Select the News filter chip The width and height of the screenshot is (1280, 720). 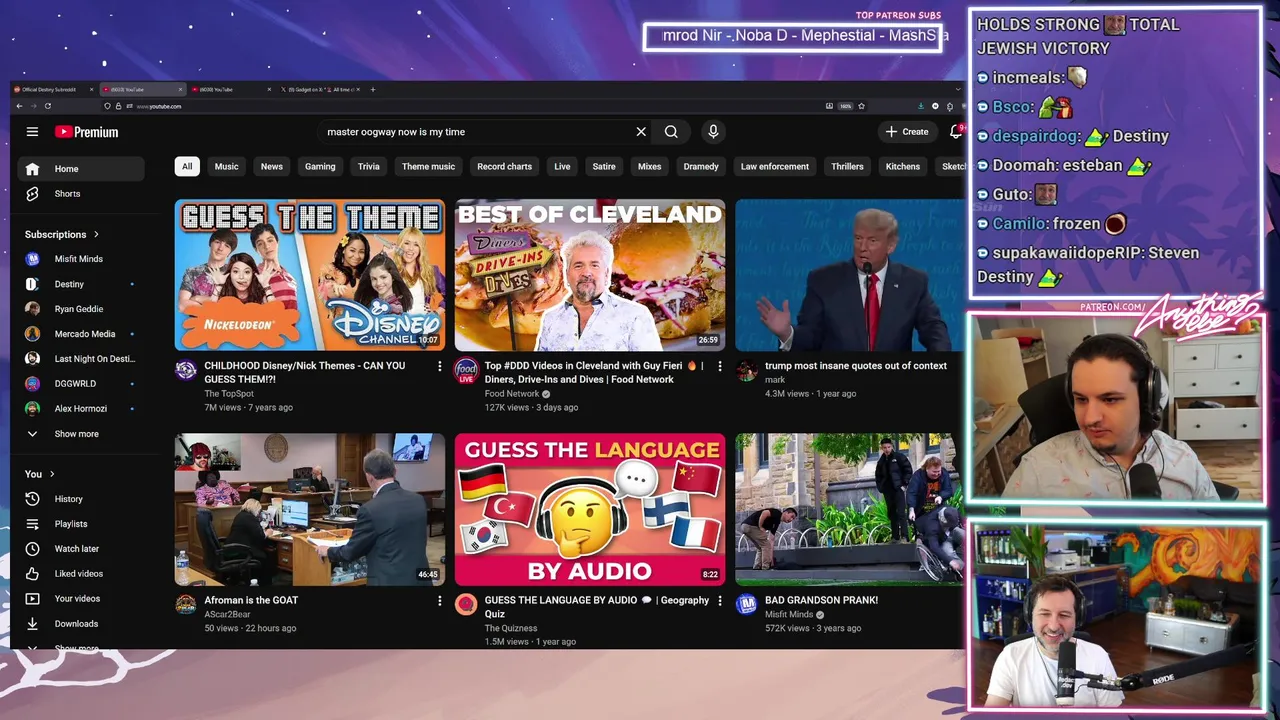coord(272,167)
